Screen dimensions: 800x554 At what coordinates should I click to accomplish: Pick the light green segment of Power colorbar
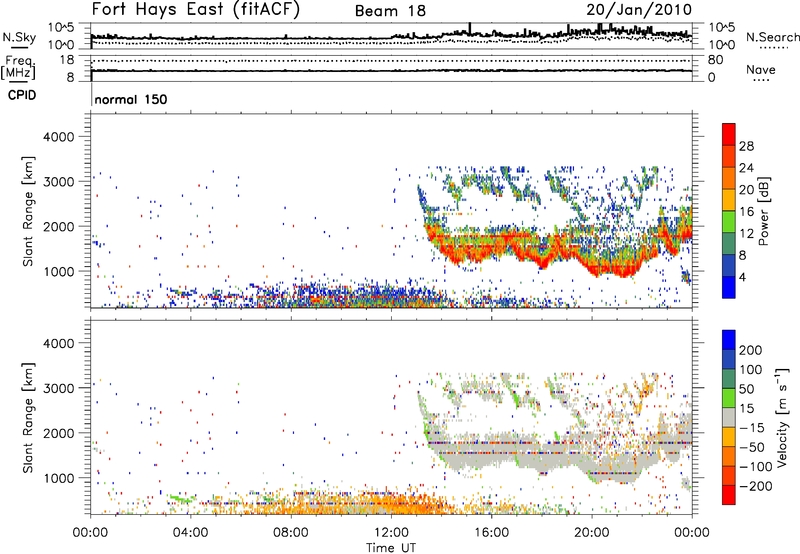point(729,222)
